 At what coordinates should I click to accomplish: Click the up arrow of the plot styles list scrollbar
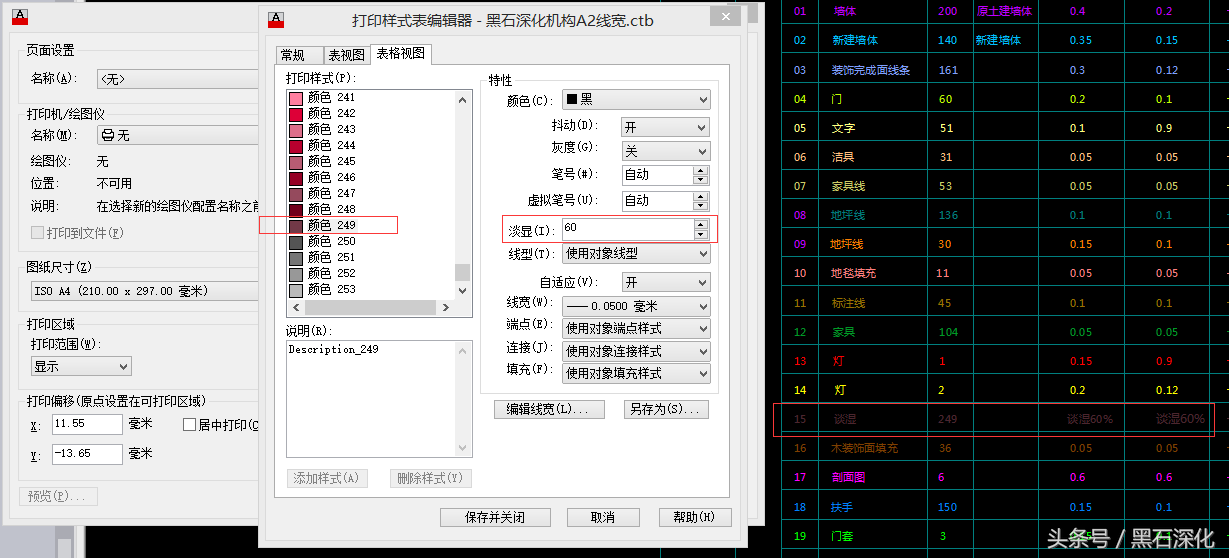463,99
